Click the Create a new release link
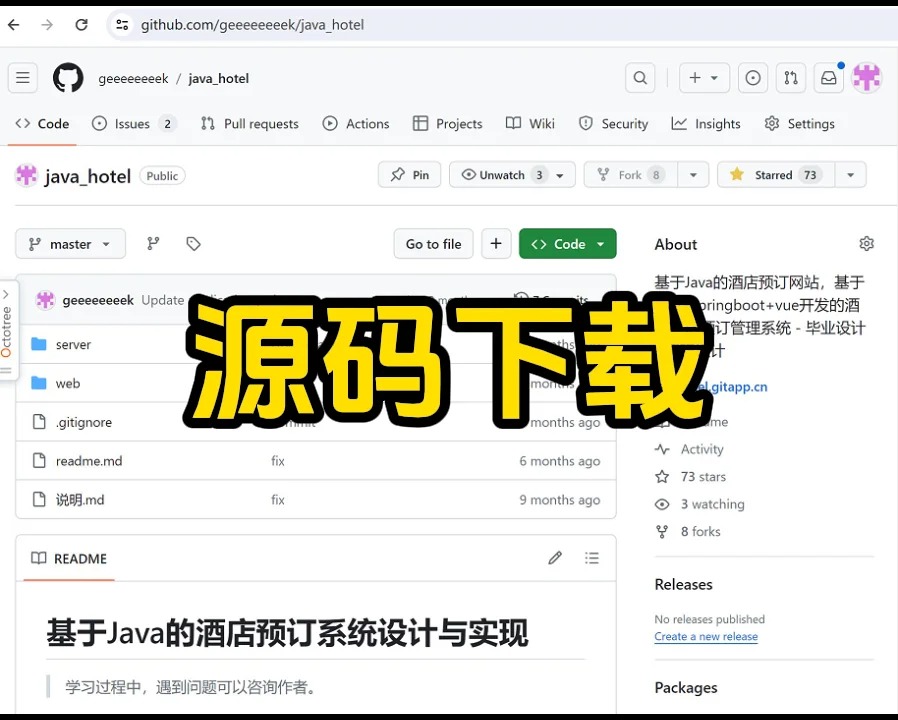 coord(706,637)
